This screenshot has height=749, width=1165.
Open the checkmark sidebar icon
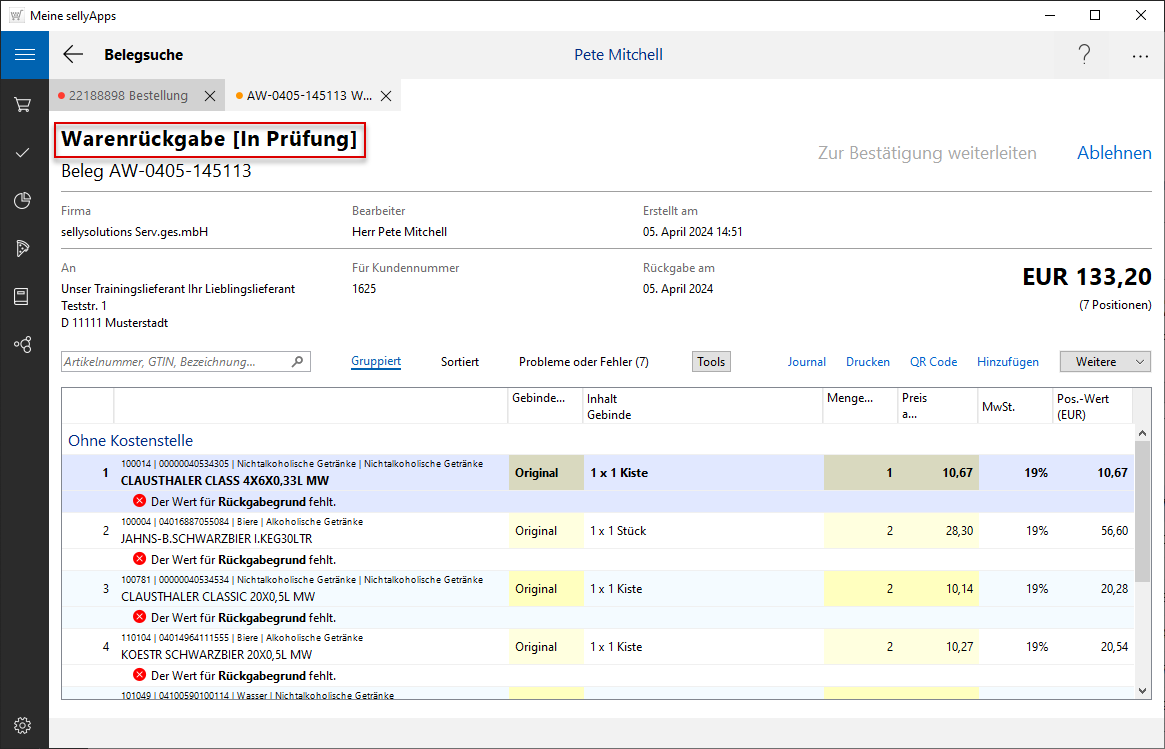pyautogui.click(x=24, y=152)
